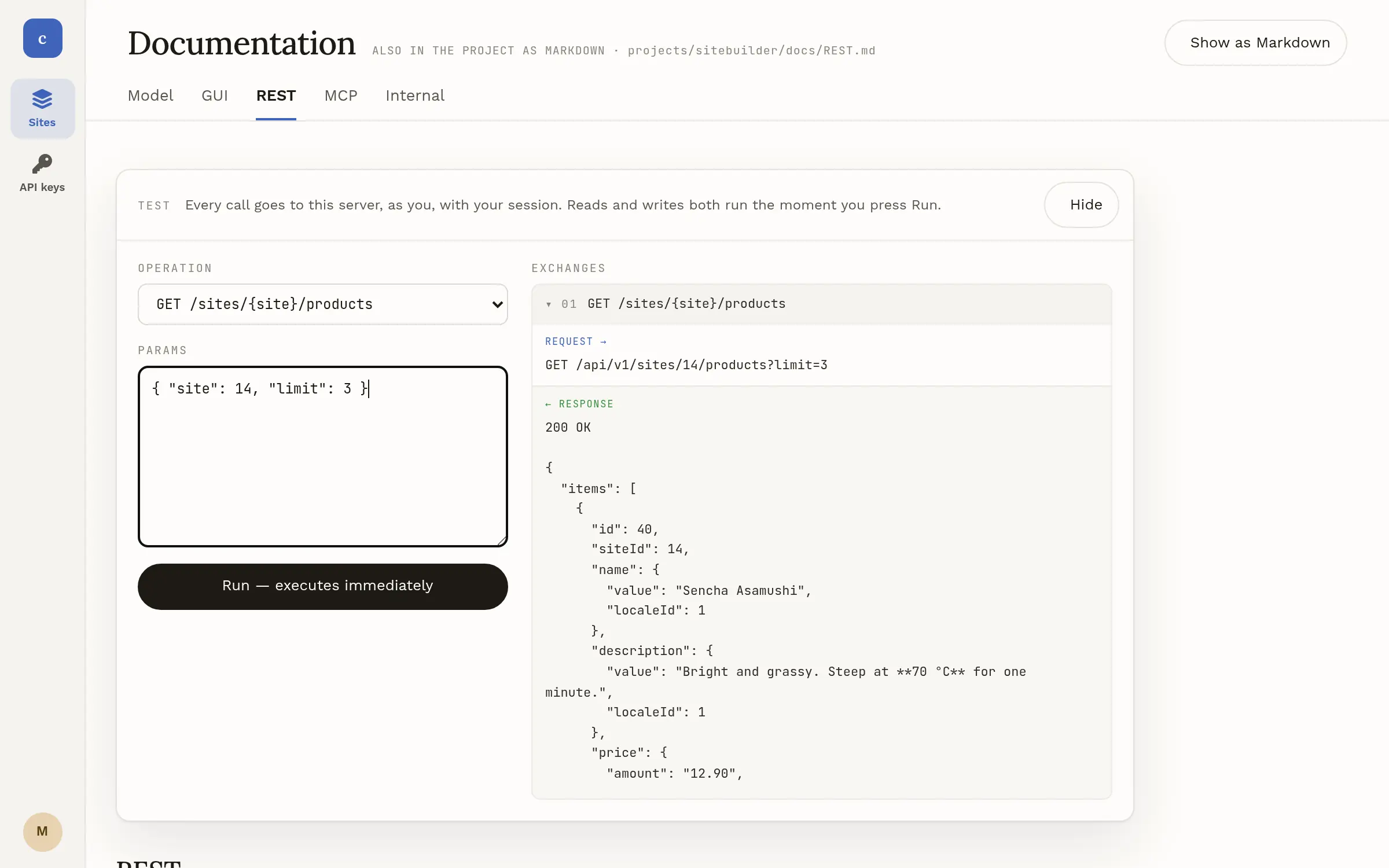The width and height of the screenshot is (1389, 868).
Task: Hide the test panel
Action: point(1081,205)
